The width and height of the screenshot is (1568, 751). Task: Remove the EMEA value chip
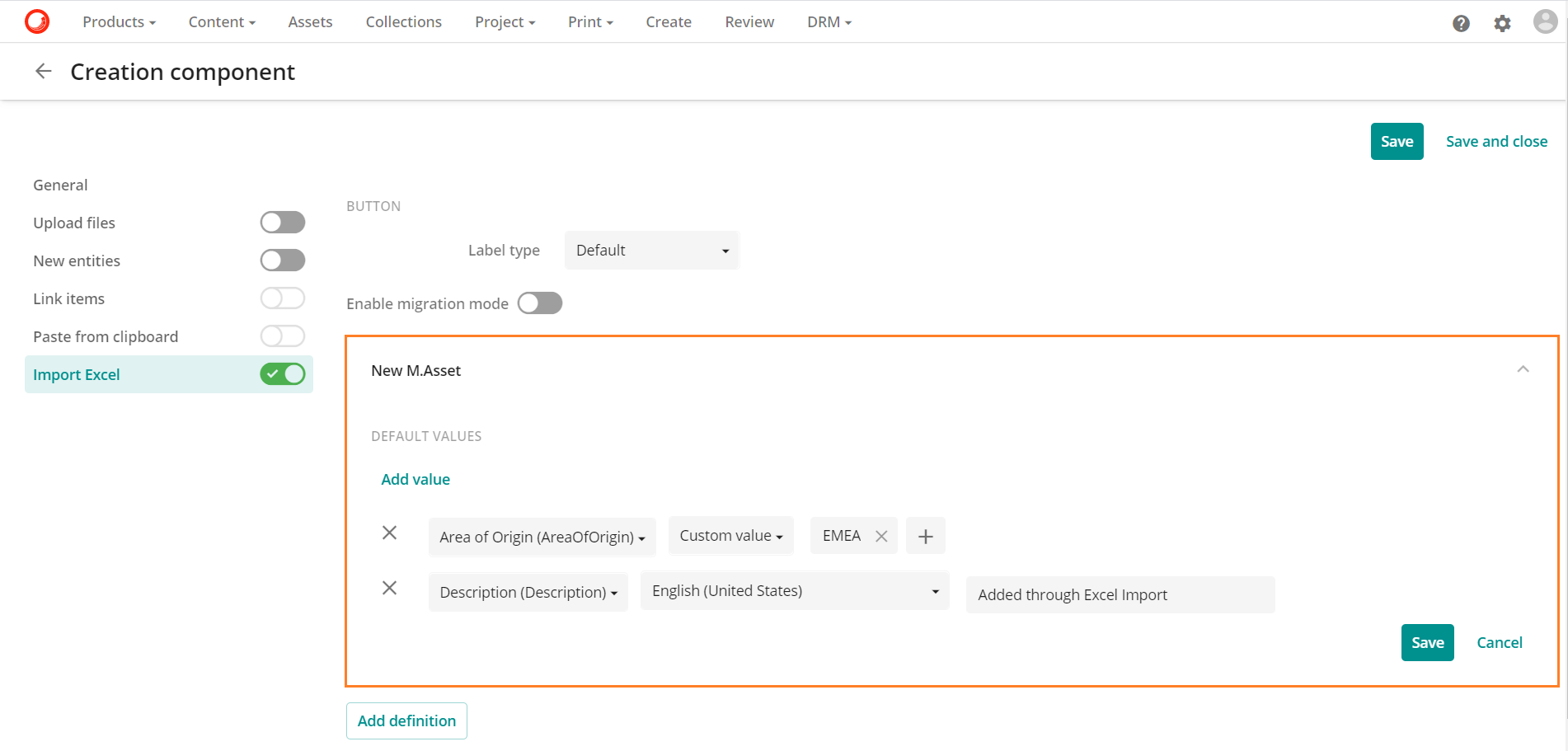click(880, 535)
